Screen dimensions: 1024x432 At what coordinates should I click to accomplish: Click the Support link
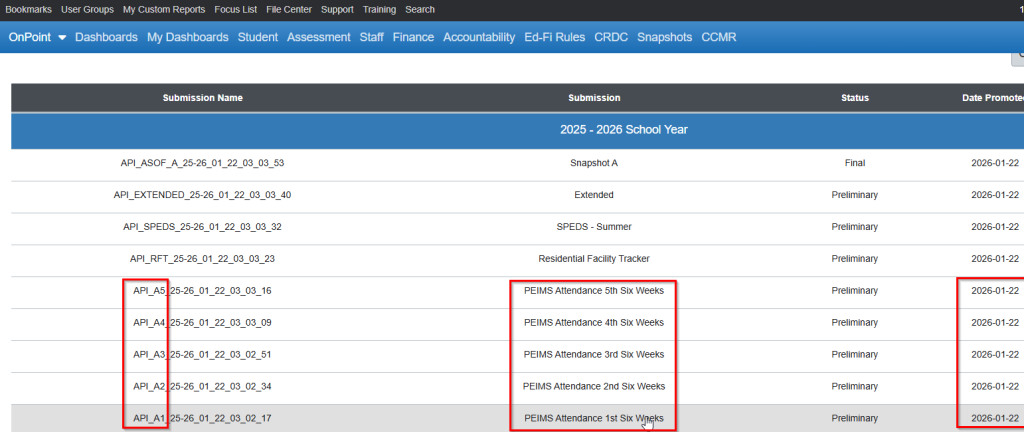point(337,9)
